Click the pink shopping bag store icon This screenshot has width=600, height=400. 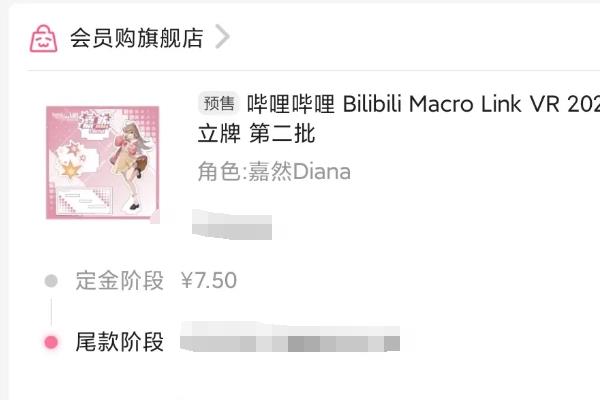44,39
